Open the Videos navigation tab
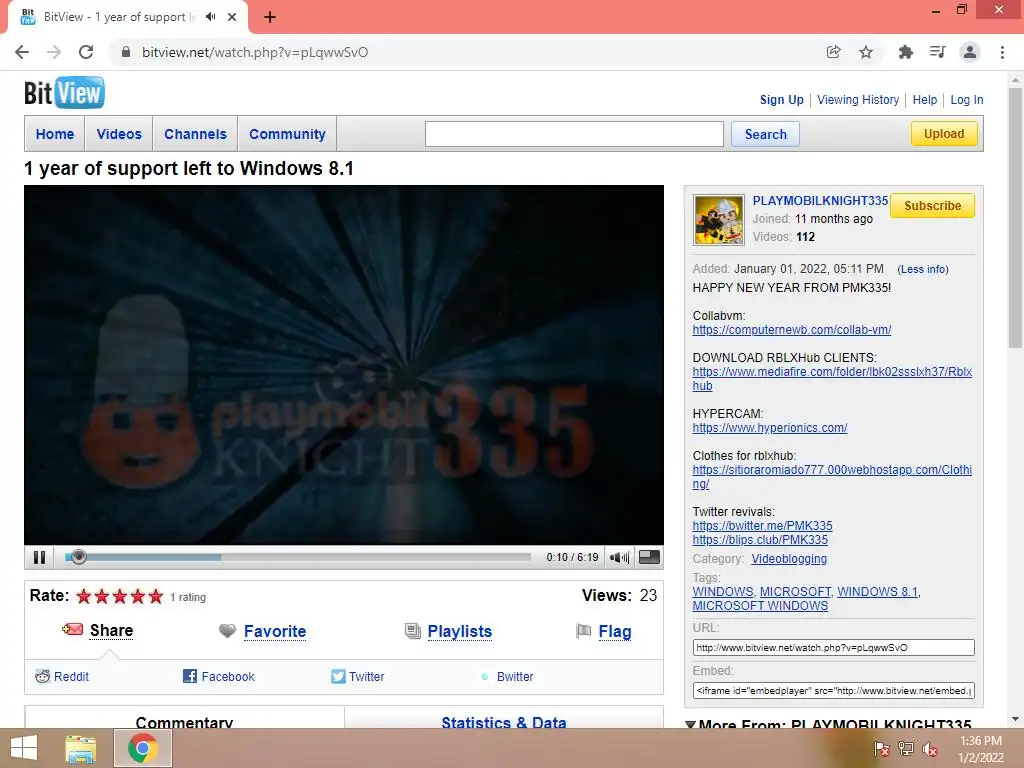Image resolution: width=1024 pixels, height=768 pixels. pyautogui.click(x=119, y=134)
